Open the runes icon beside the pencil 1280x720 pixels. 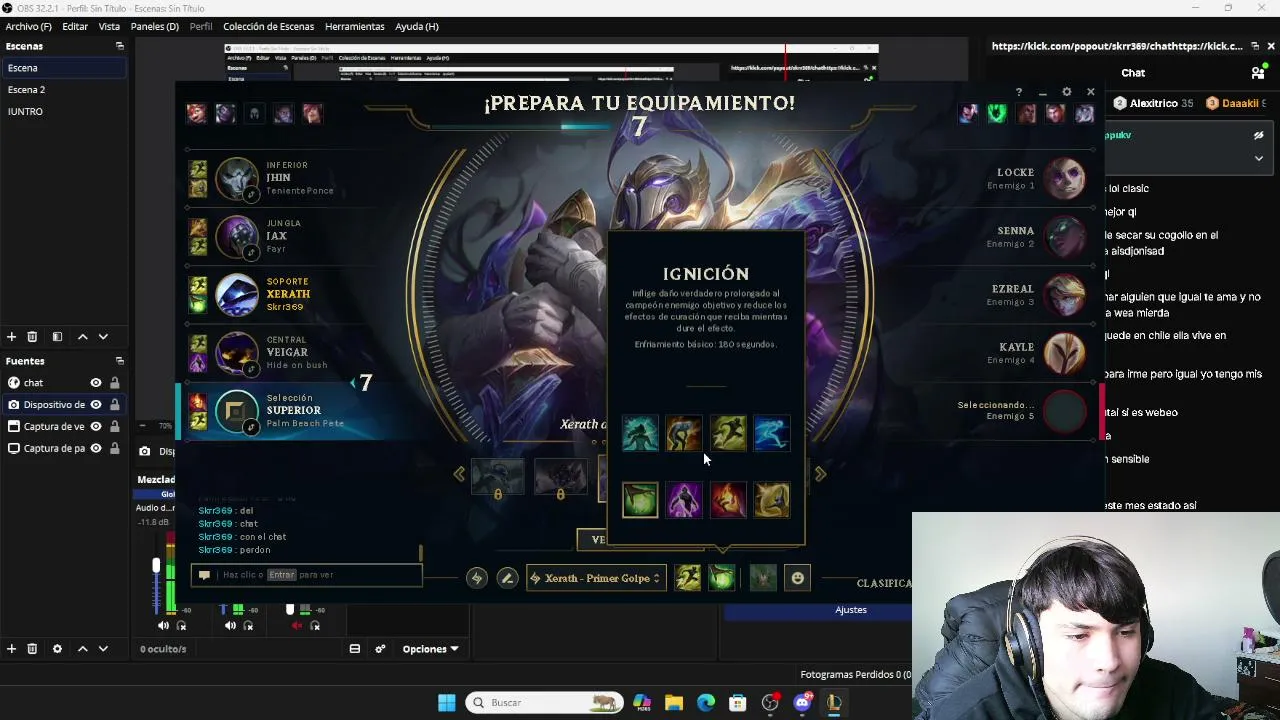(477, 578)
